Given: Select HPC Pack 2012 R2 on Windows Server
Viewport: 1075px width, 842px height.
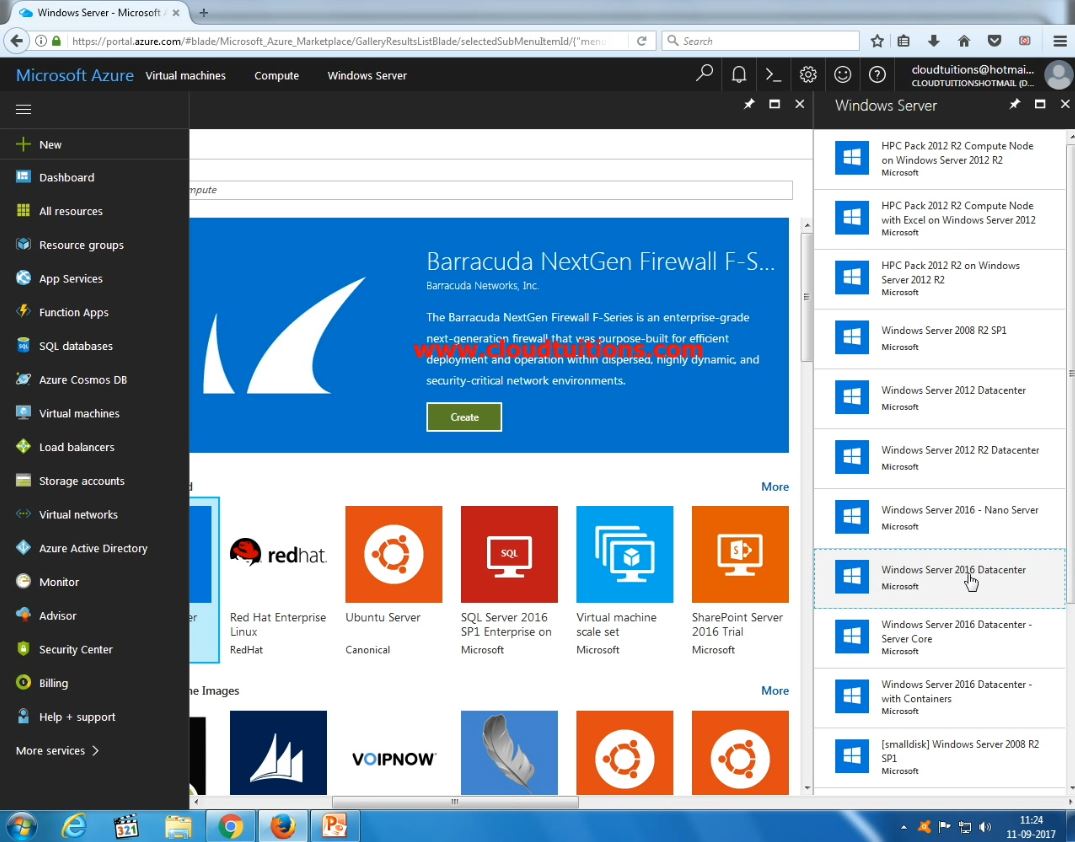Looking at the screenshot, I should coord(939,278).
